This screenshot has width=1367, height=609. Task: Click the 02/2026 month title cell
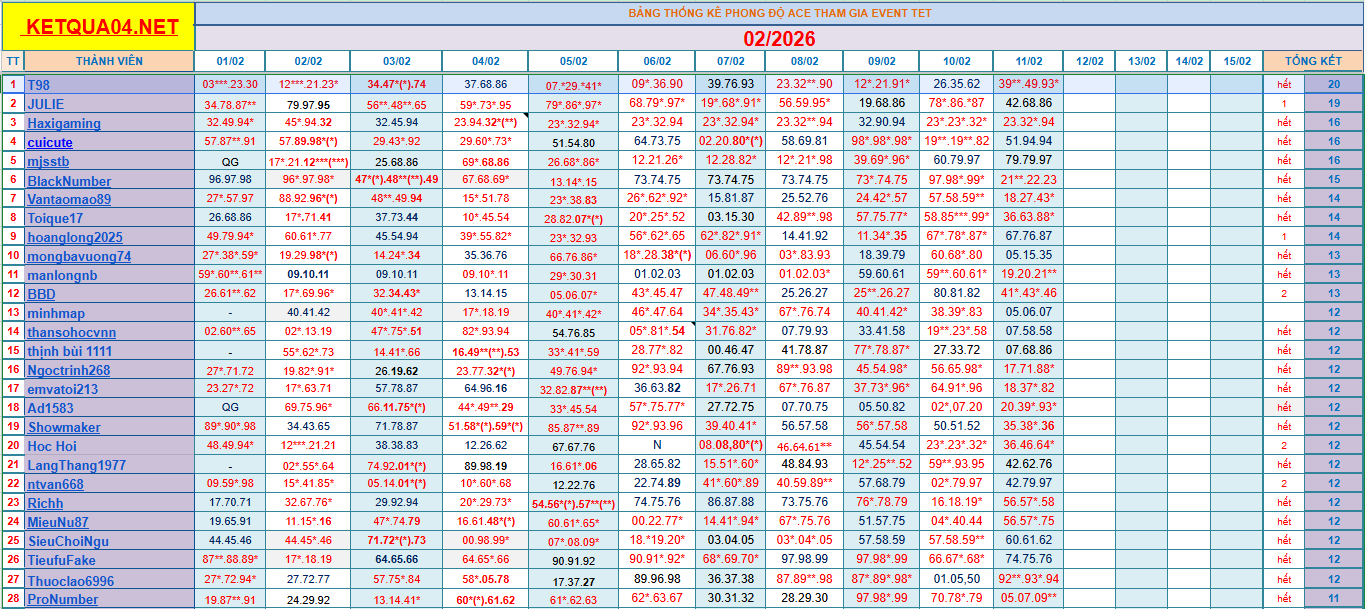pyautogui.click(x=778, y=39)
